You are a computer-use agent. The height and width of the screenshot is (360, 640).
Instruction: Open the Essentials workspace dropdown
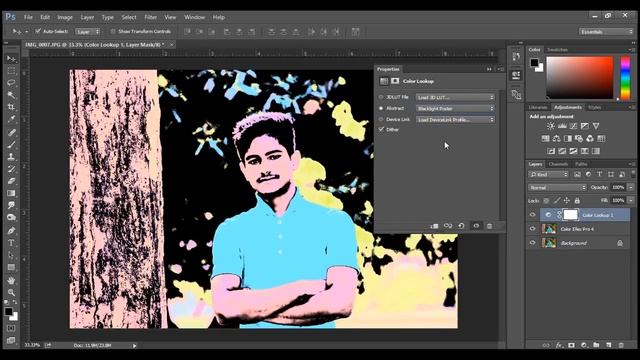pyautogui.click(x=606, y=32)
